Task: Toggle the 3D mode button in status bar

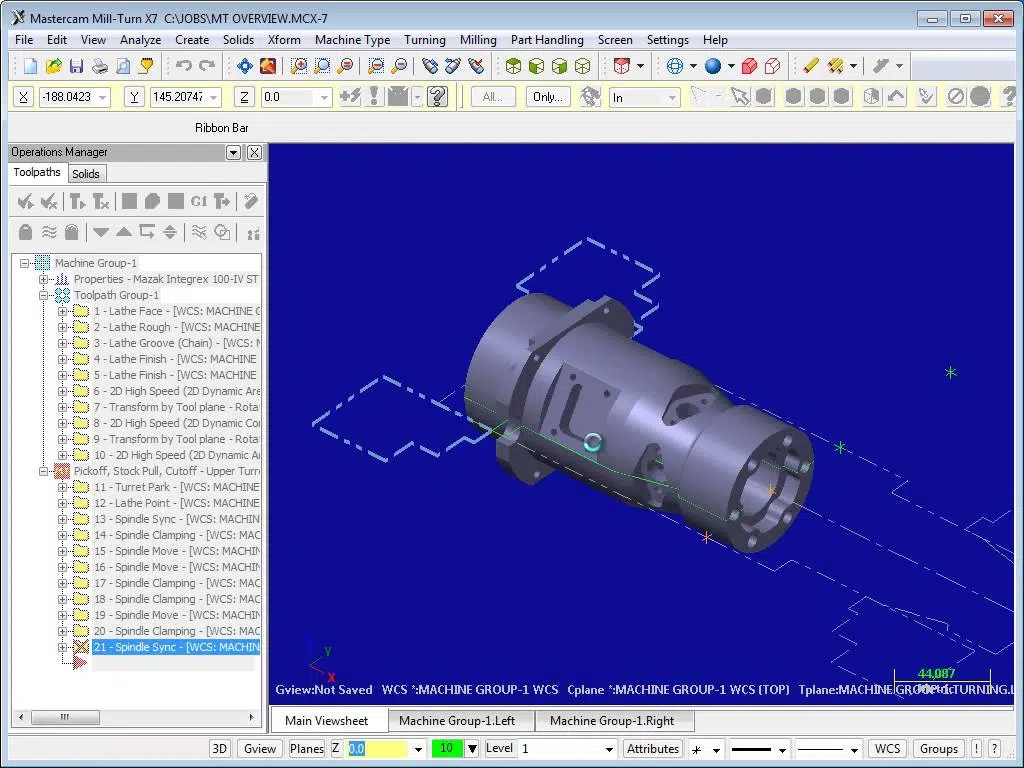Action: point(220,748)
